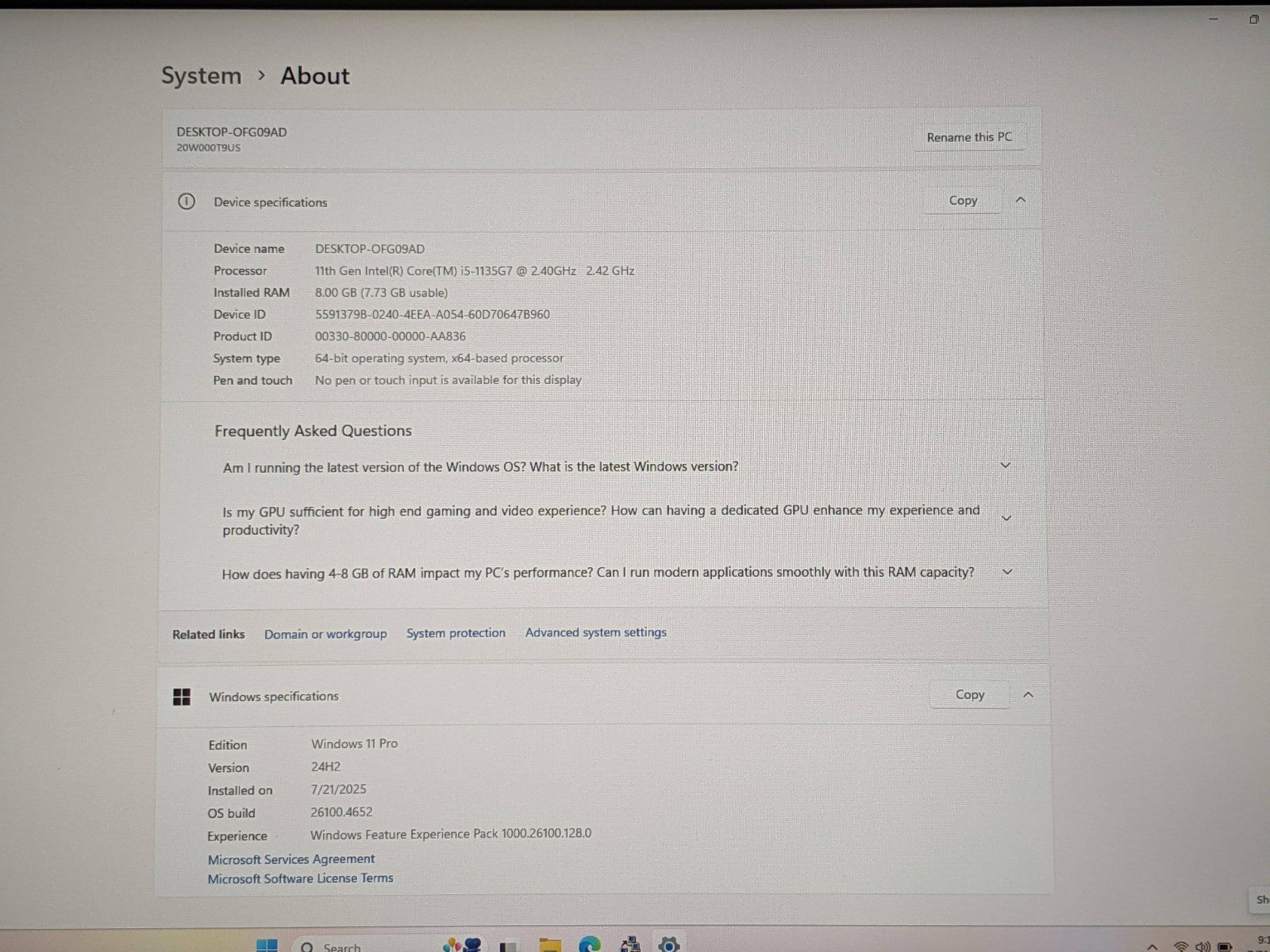Click the battery icon in system tray
1270x952 pixels.
click(1226, 946)
